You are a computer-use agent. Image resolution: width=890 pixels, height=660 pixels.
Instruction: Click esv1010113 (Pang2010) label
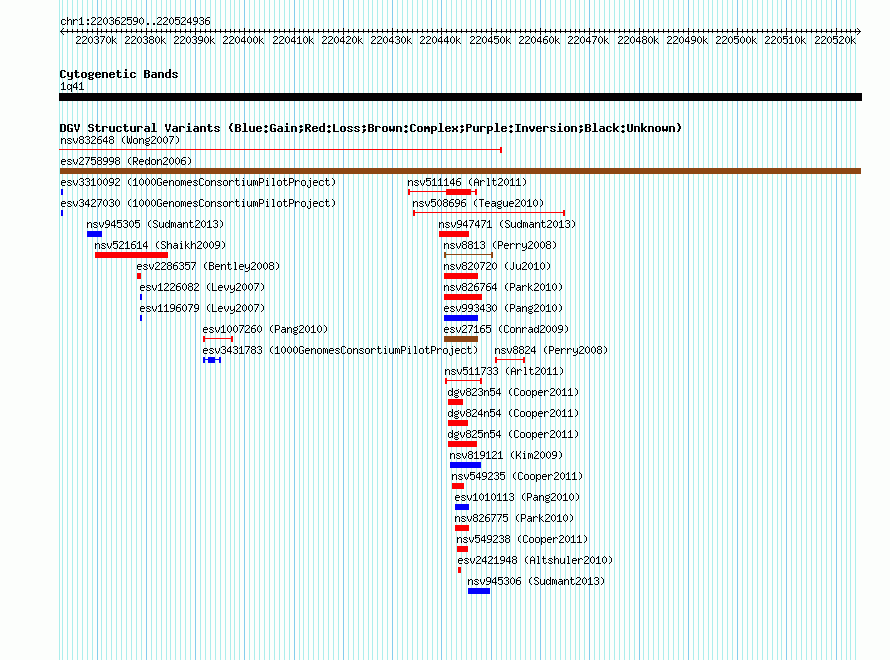click(x=517, y=497)
